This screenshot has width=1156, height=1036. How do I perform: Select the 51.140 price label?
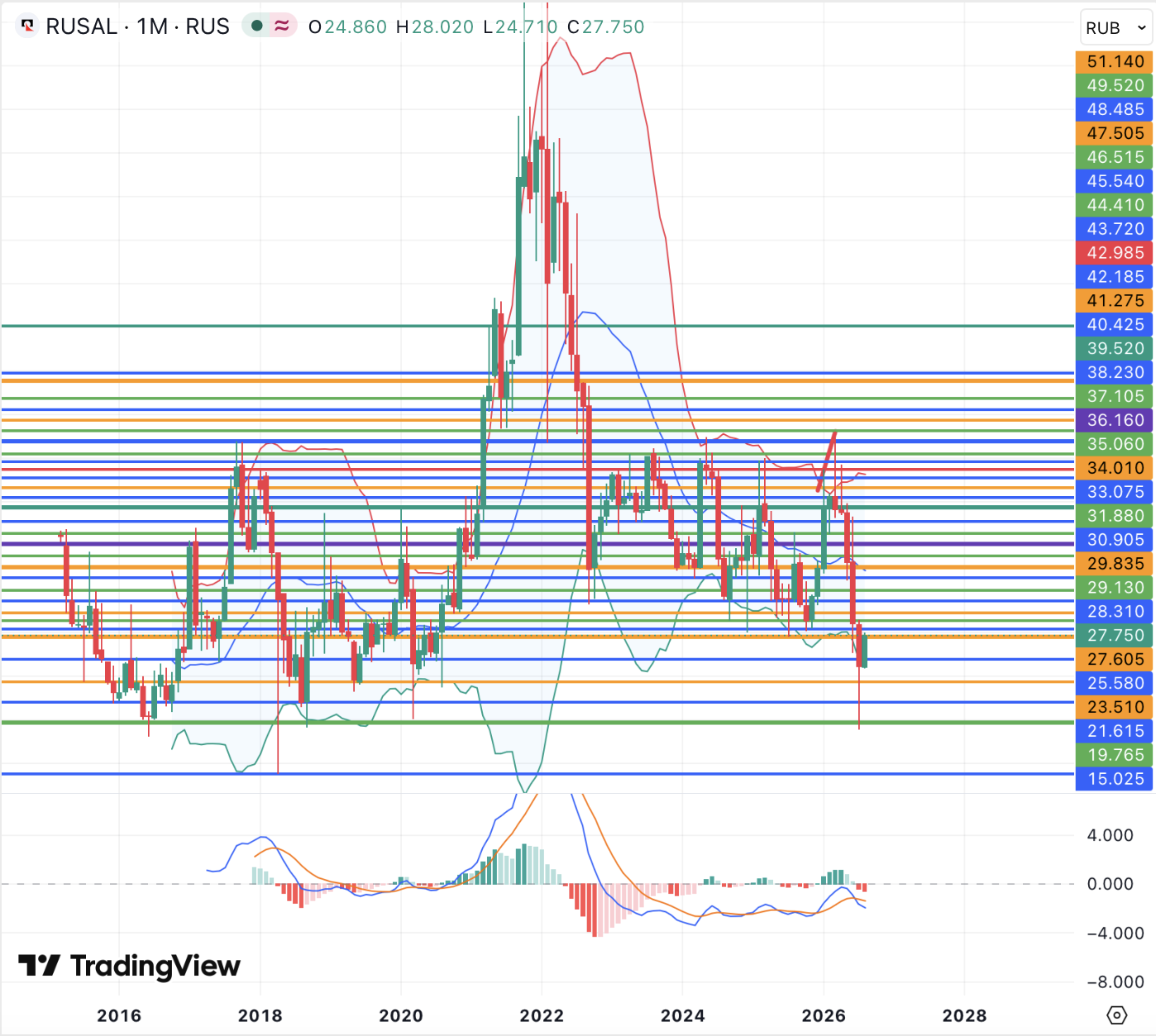click(x=1114, y=62)
